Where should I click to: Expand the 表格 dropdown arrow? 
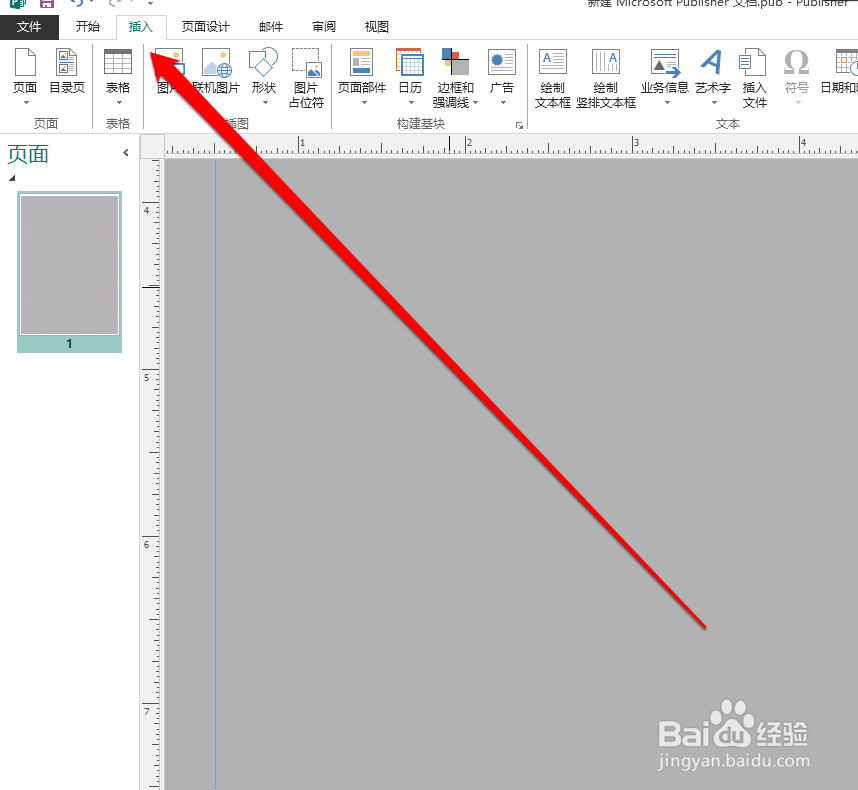click(119, 103)
